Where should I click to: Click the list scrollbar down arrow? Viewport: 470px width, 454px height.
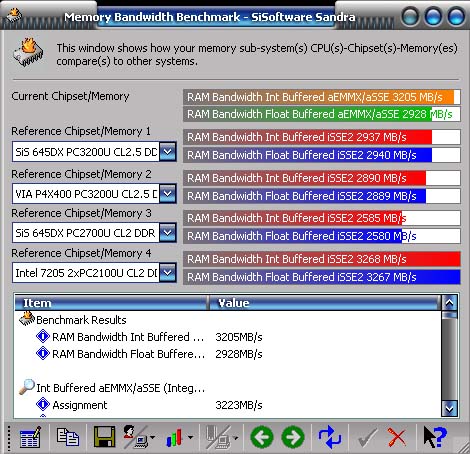coord(449,409)
